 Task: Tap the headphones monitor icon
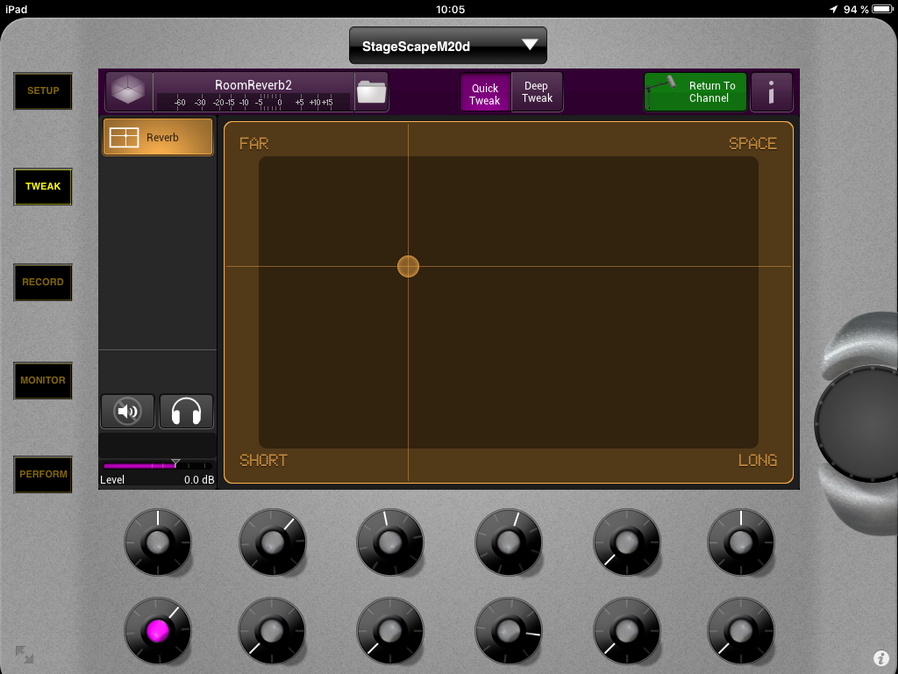[186, 411]
